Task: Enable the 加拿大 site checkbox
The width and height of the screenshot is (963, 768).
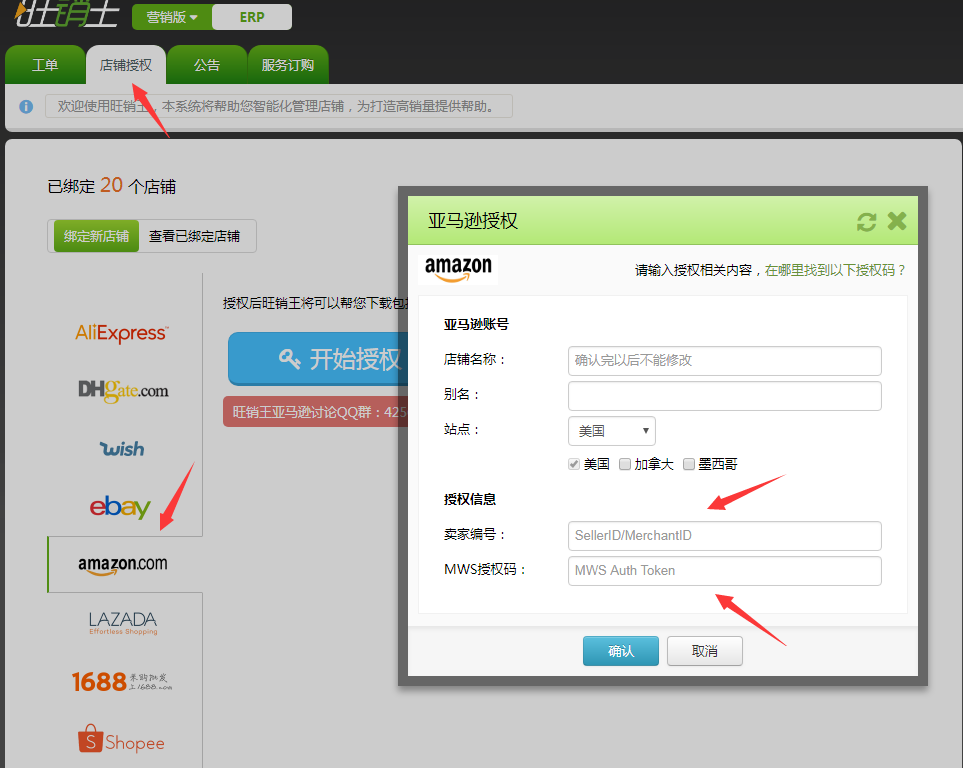Action: click(625, 464)
